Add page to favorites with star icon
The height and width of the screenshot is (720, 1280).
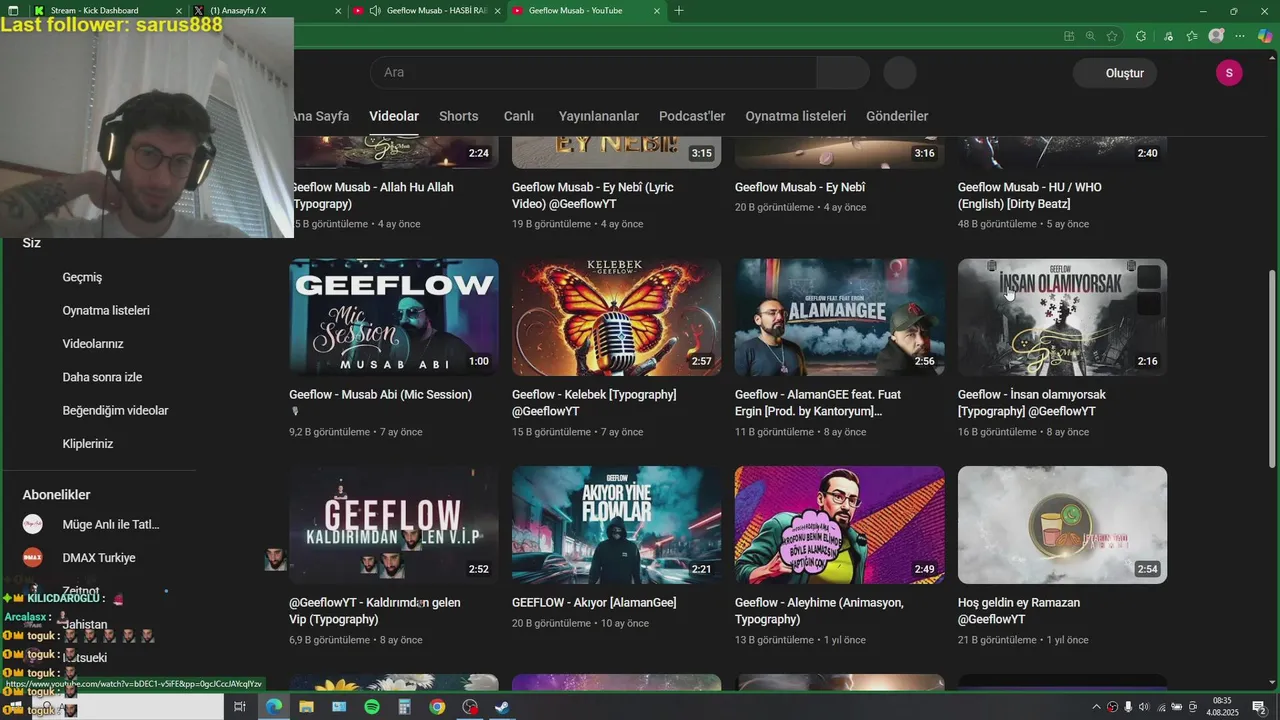(x=1112, y=36)
